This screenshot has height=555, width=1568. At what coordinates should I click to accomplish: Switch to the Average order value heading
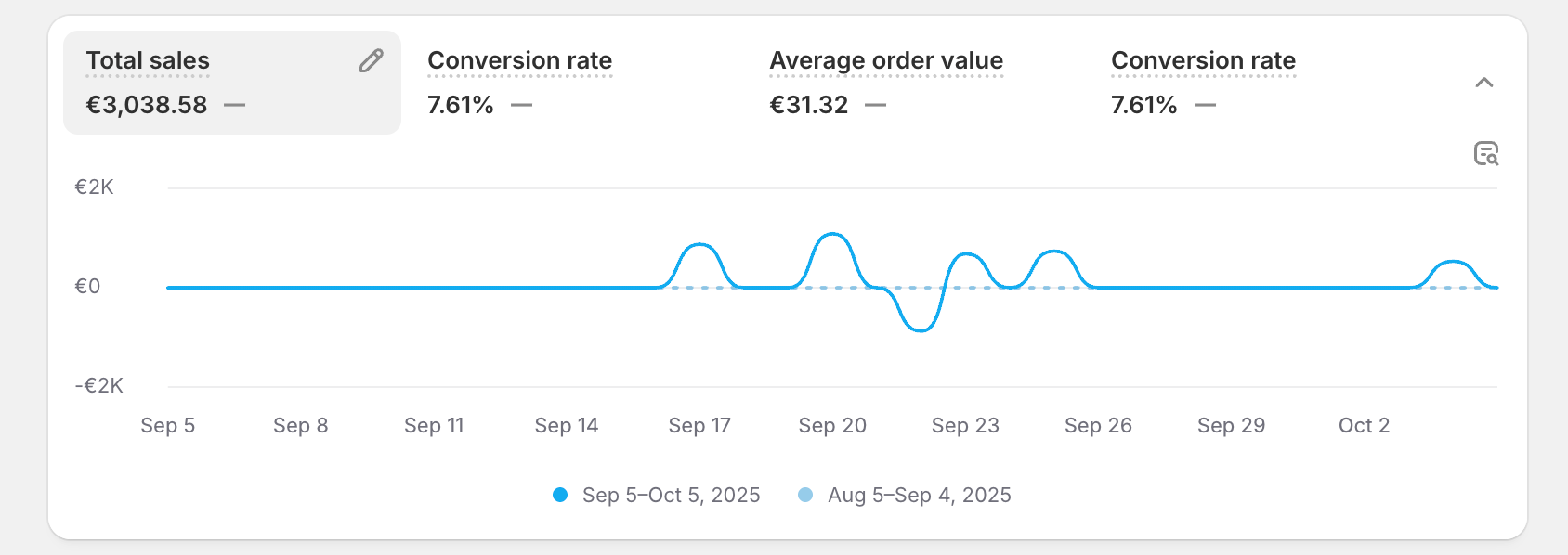(x=886, y=60)
